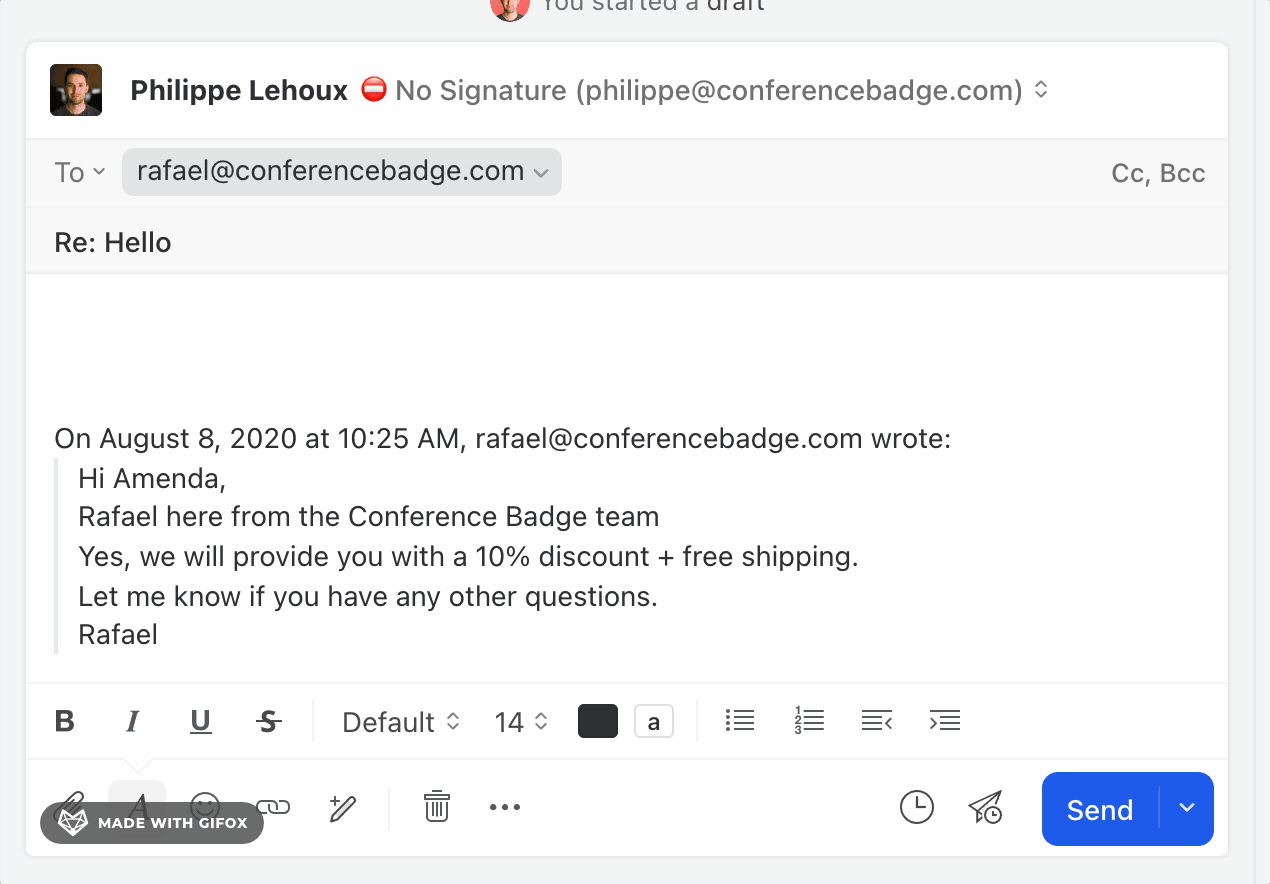Viewport: 1270px width, 884px height.
Task: Add Cc, Bcc recipients
Action: 1158,173
